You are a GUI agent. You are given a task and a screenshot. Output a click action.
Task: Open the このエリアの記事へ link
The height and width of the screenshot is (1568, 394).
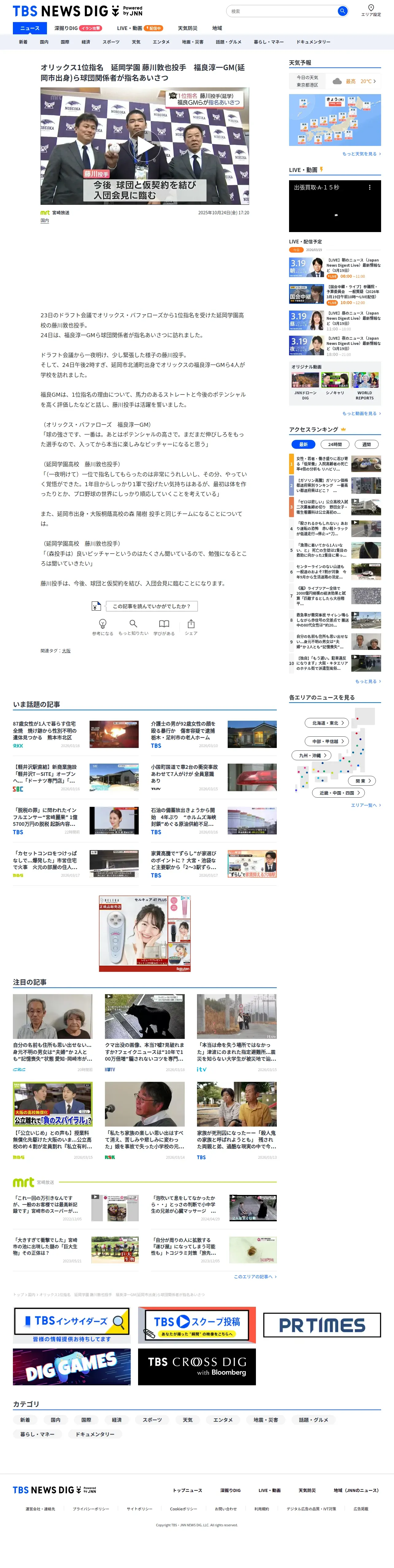pos(255,1276)
